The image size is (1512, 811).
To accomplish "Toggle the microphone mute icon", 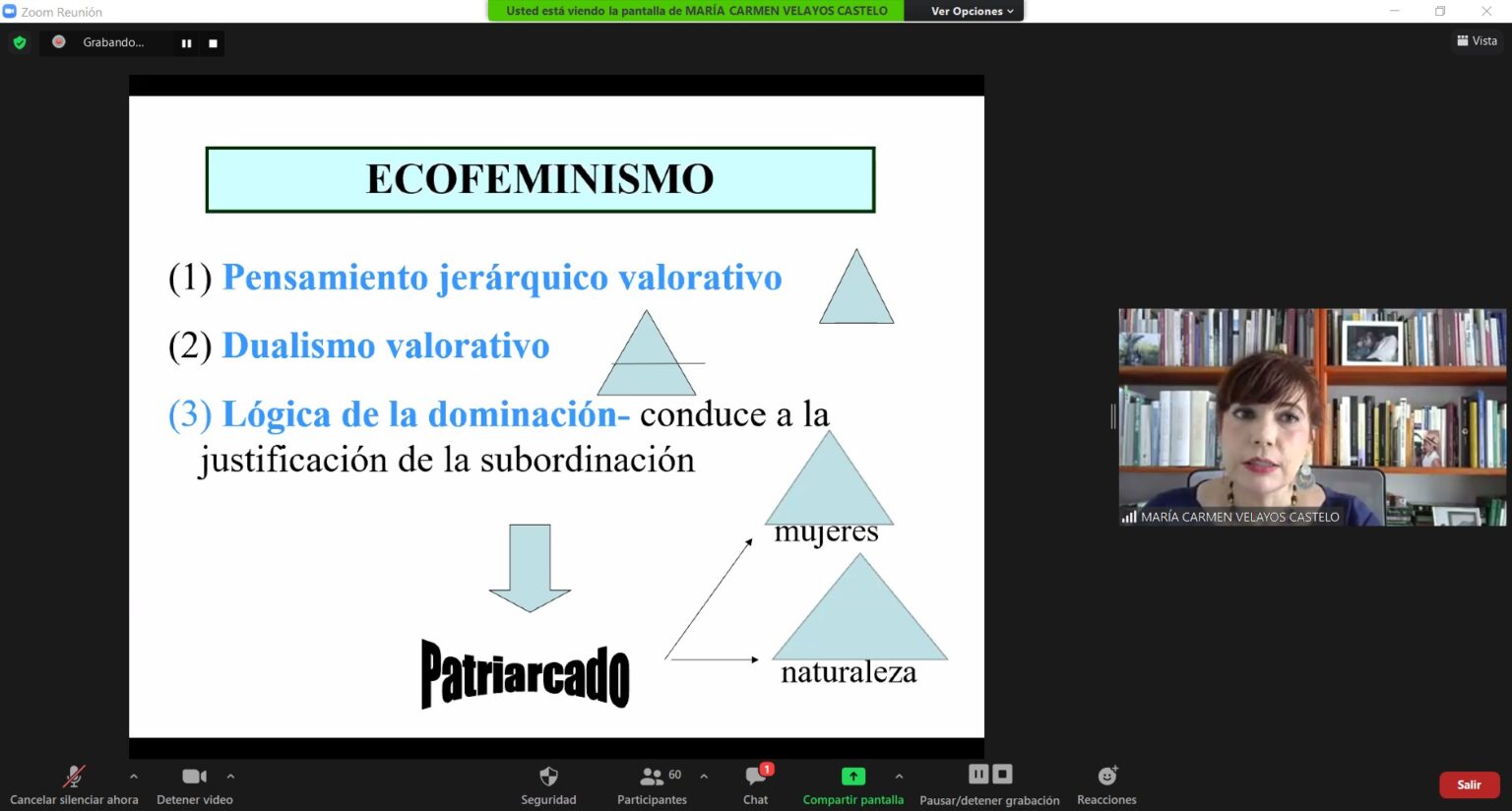I will point(74,777).
